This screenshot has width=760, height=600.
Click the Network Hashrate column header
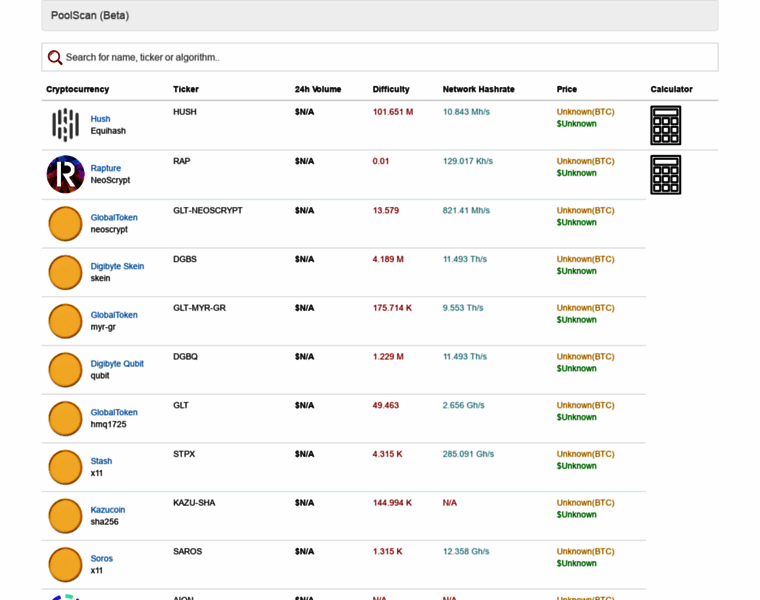click(478, 89)
